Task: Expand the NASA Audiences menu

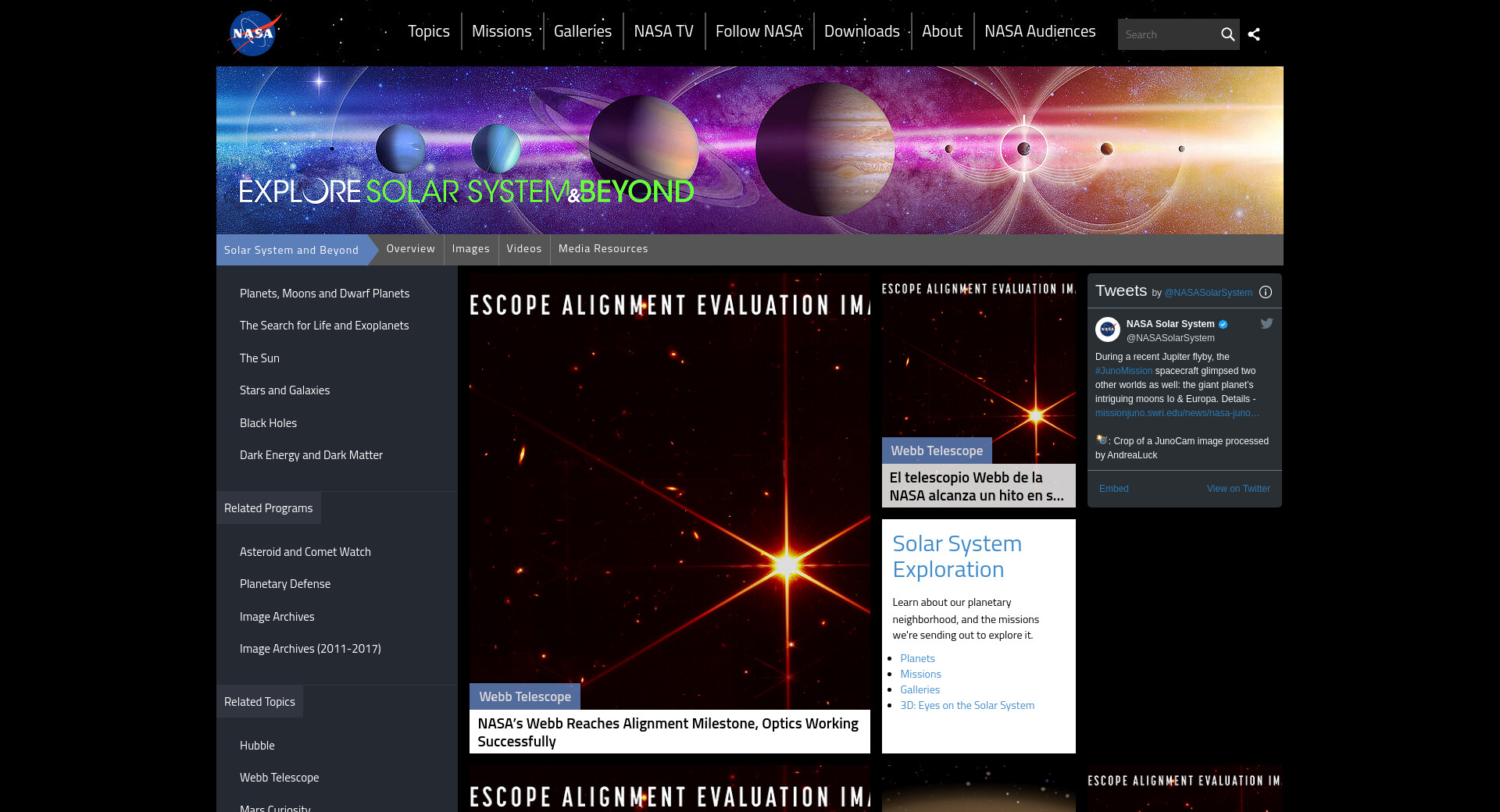Action: (1039, 31)
